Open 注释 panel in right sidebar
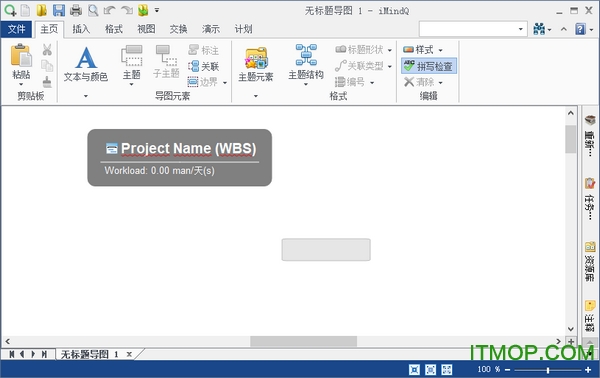 (x=590, y=316)
